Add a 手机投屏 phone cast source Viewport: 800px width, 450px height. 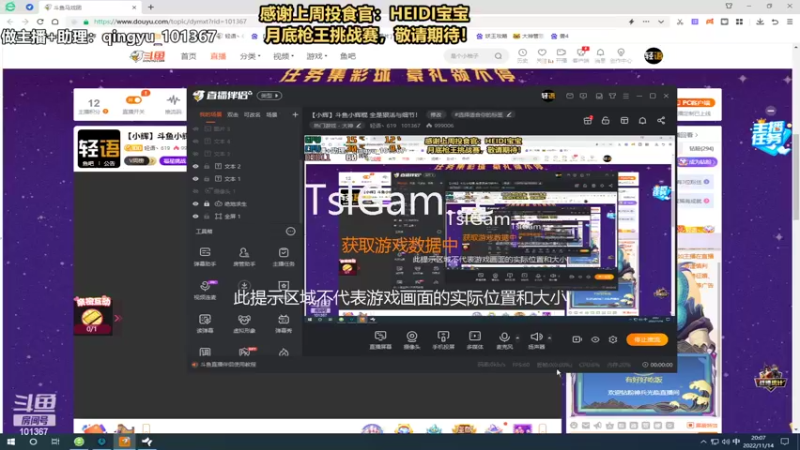[443, 340]
